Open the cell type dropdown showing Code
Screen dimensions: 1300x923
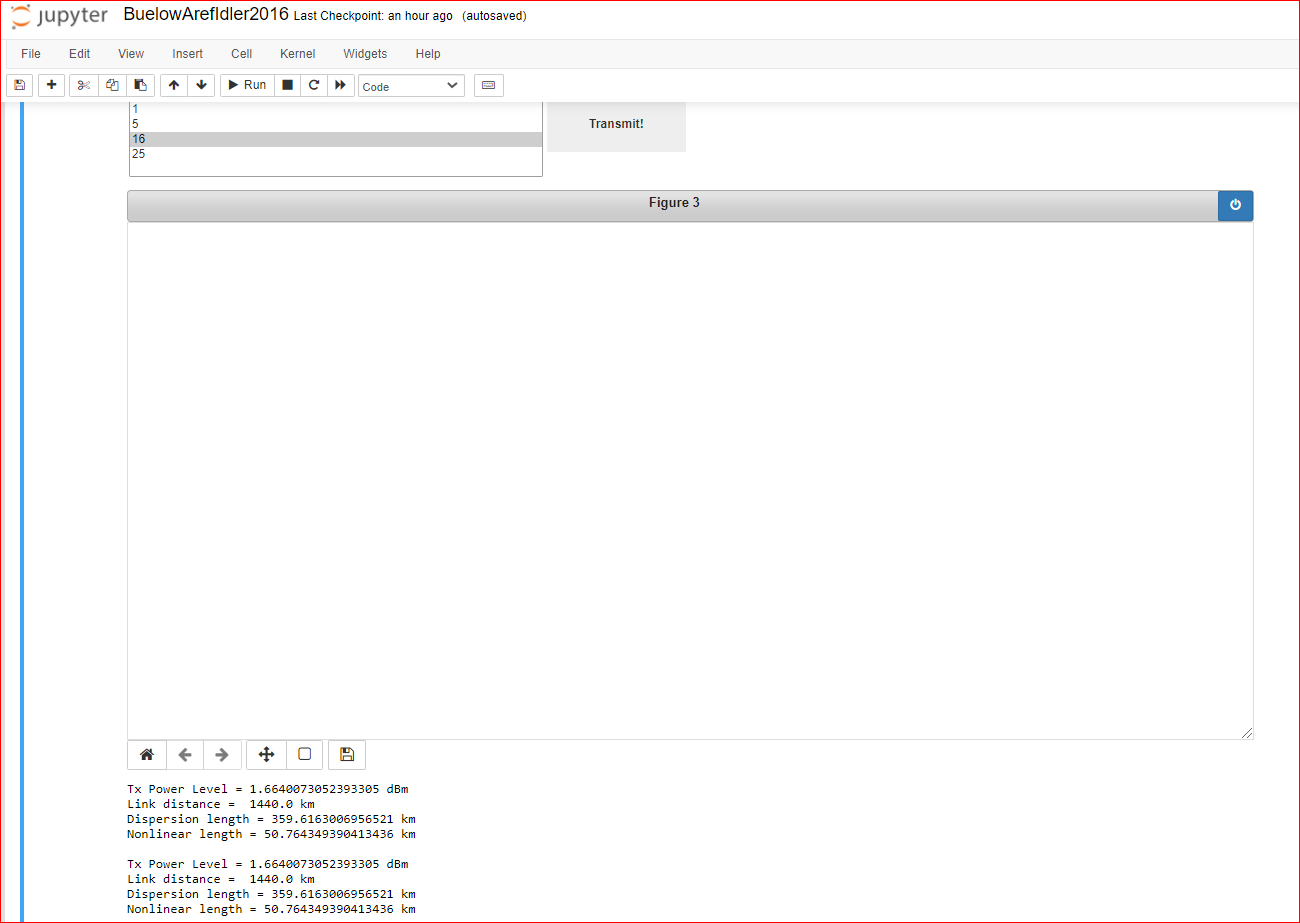410,85
